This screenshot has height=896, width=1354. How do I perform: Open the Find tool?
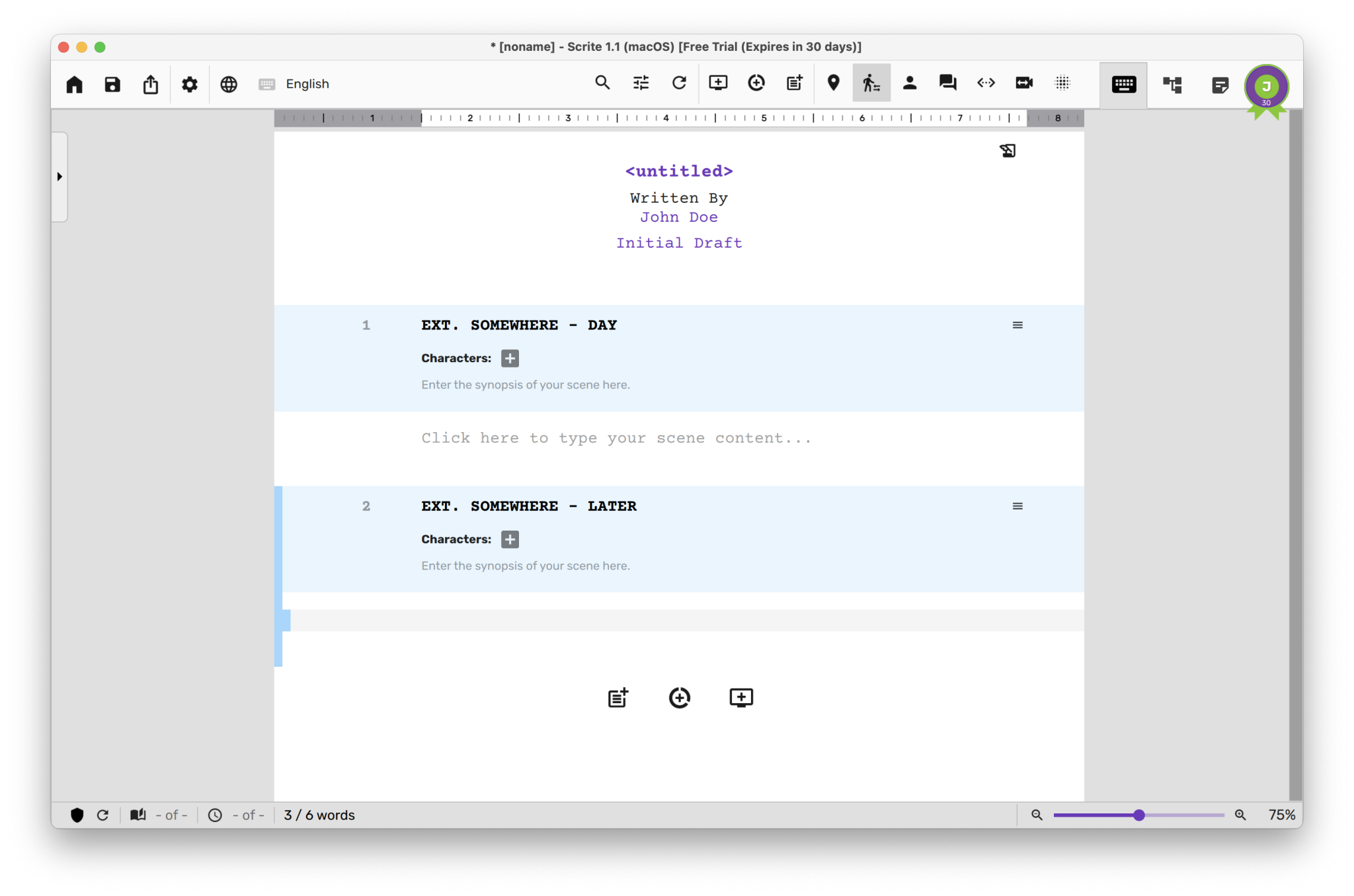coord(602,83)
